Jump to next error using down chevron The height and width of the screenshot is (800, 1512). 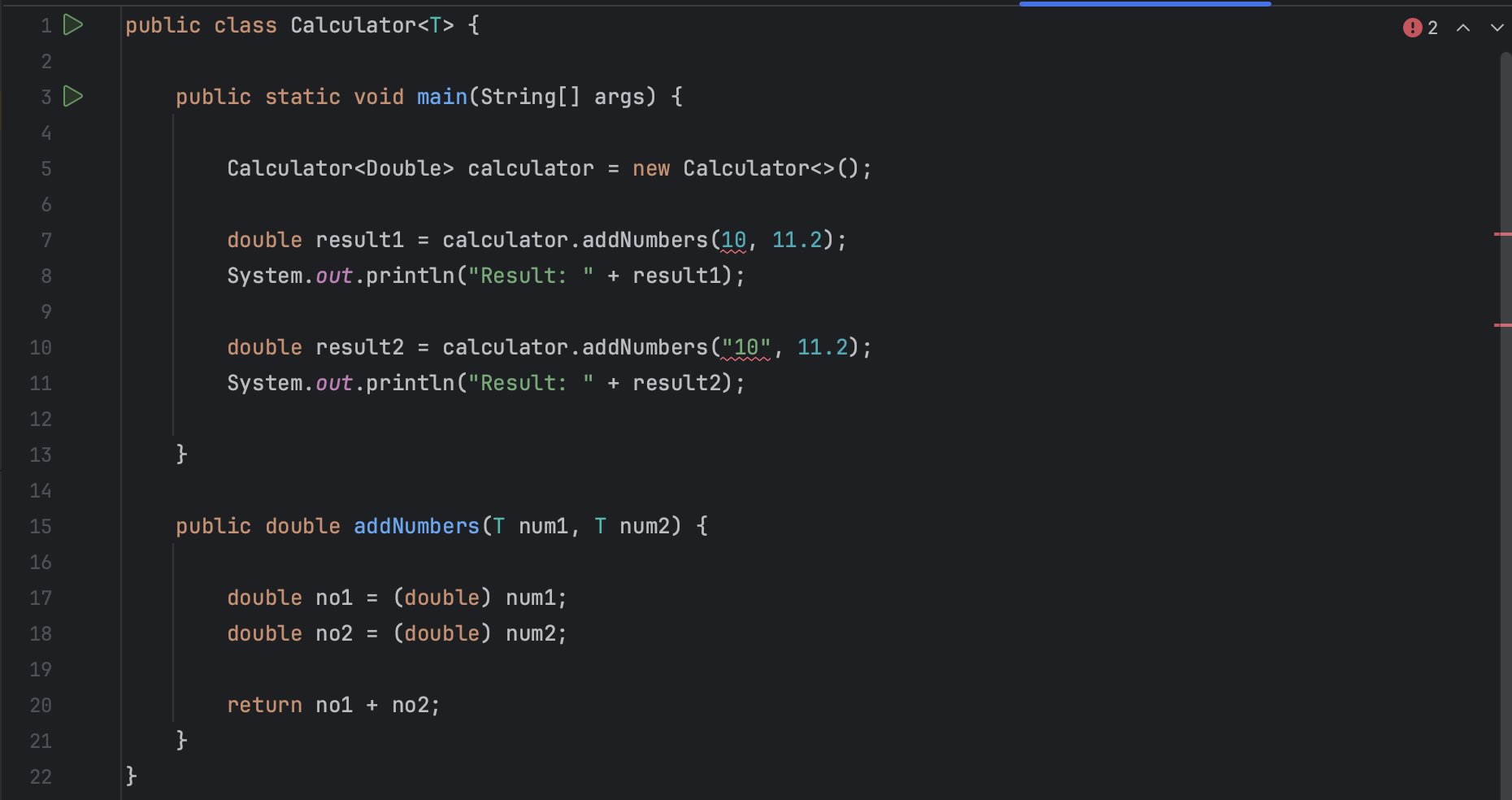pyautogui.click(x=1497, y=27)
